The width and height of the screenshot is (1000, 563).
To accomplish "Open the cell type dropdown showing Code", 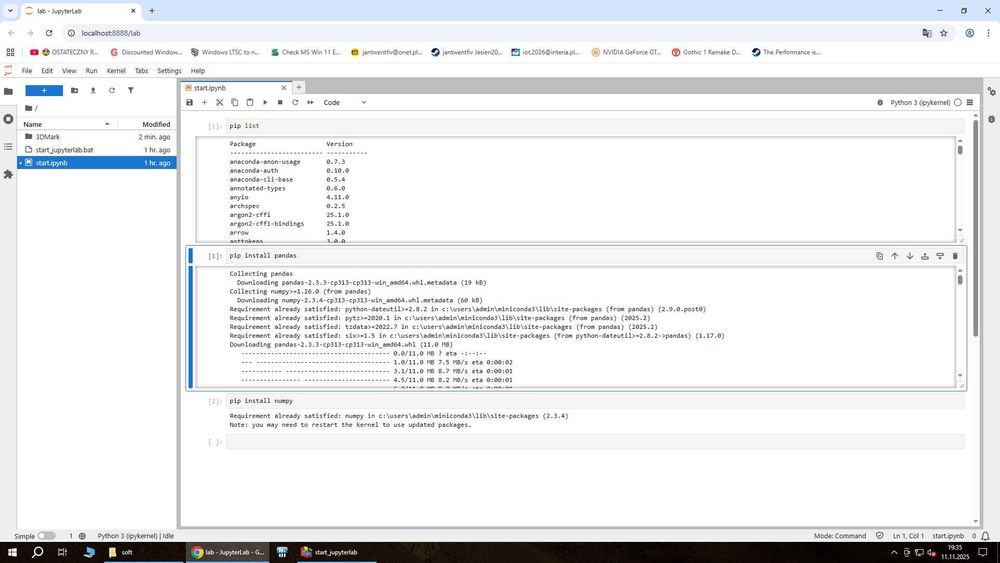I will 344,102.
